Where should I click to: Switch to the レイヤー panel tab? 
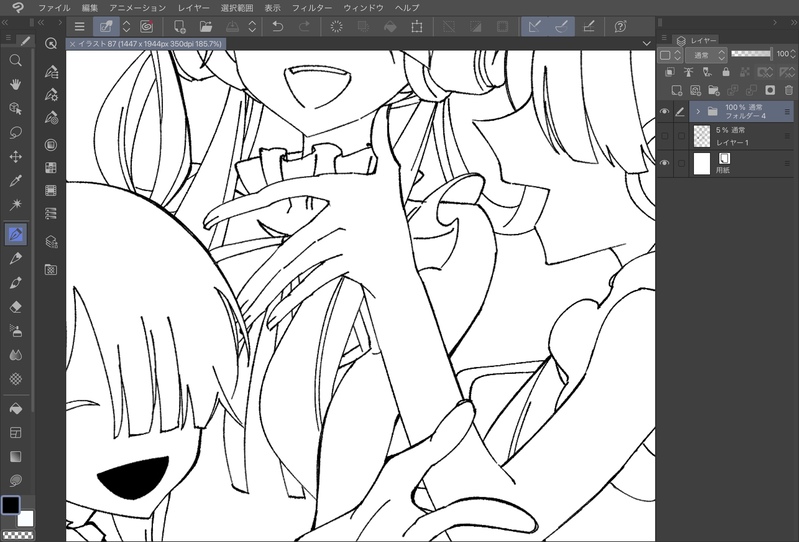pos(697,40)
